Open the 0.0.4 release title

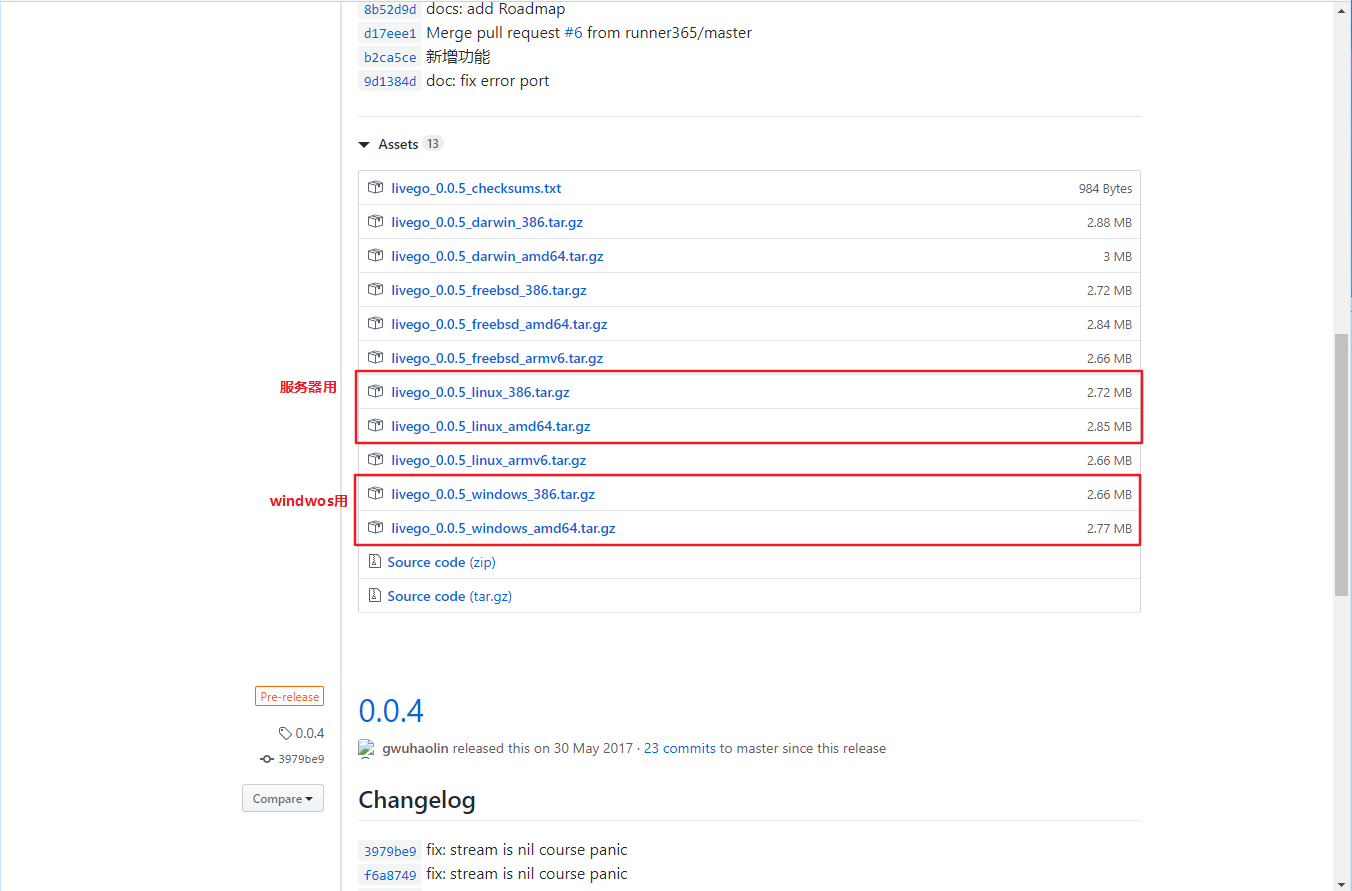click(391, 711)
